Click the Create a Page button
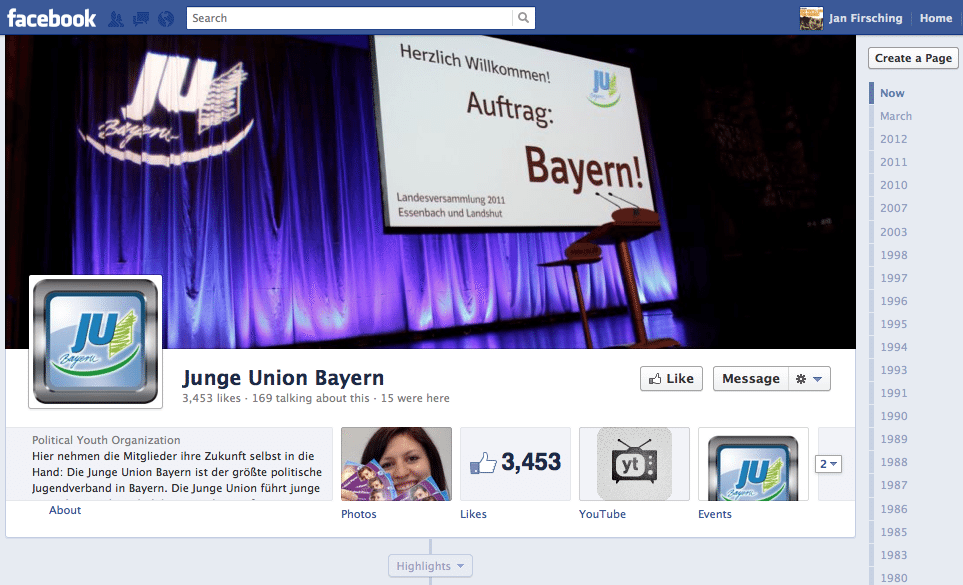 click(913, 58)
